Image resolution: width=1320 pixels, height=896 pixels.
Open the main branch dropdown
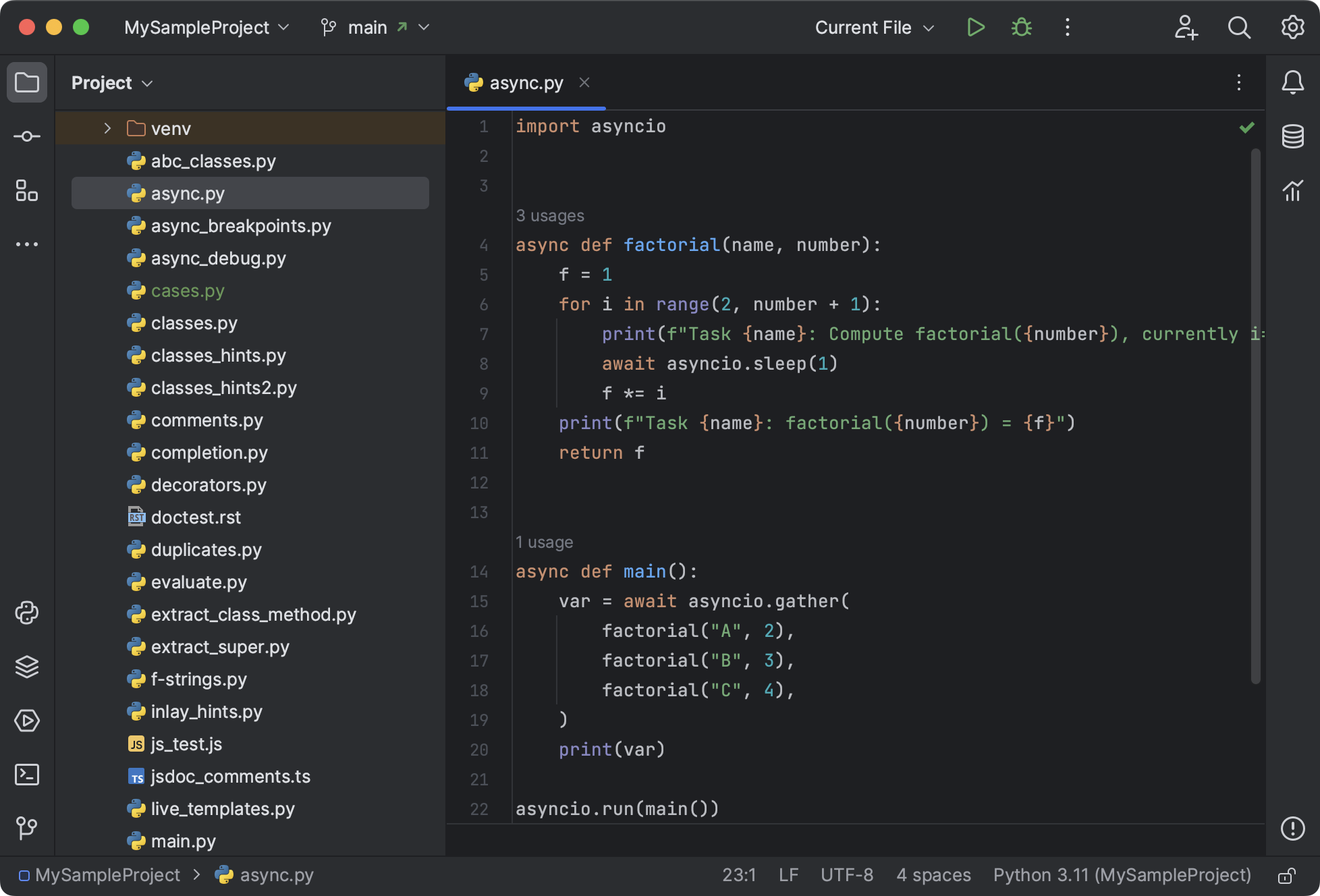[x=375, y=27]
